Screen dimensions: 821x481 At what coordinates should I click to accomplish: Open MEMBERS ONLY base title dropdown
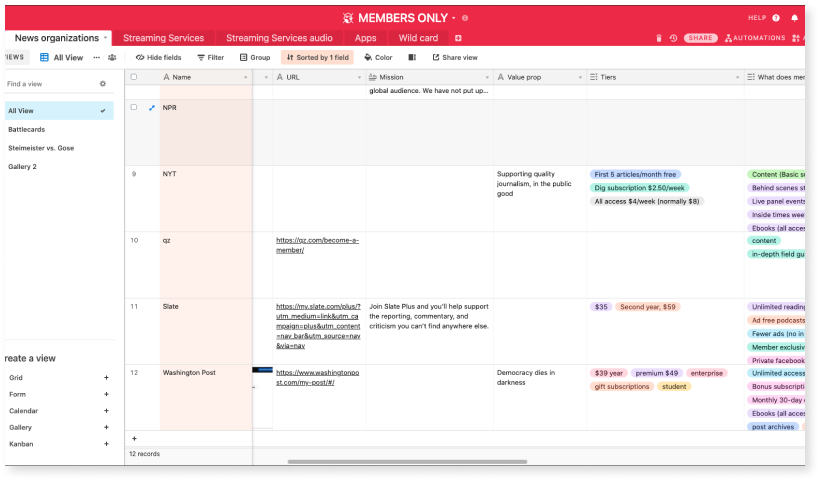[x=453, y=18]
